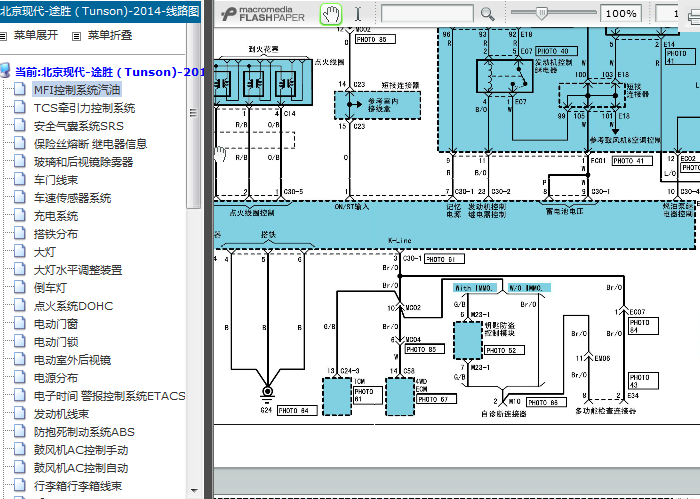Click page icon beside 电源分布
The height and width of the screenshot is (499, 700).
(x=19, y=377)
